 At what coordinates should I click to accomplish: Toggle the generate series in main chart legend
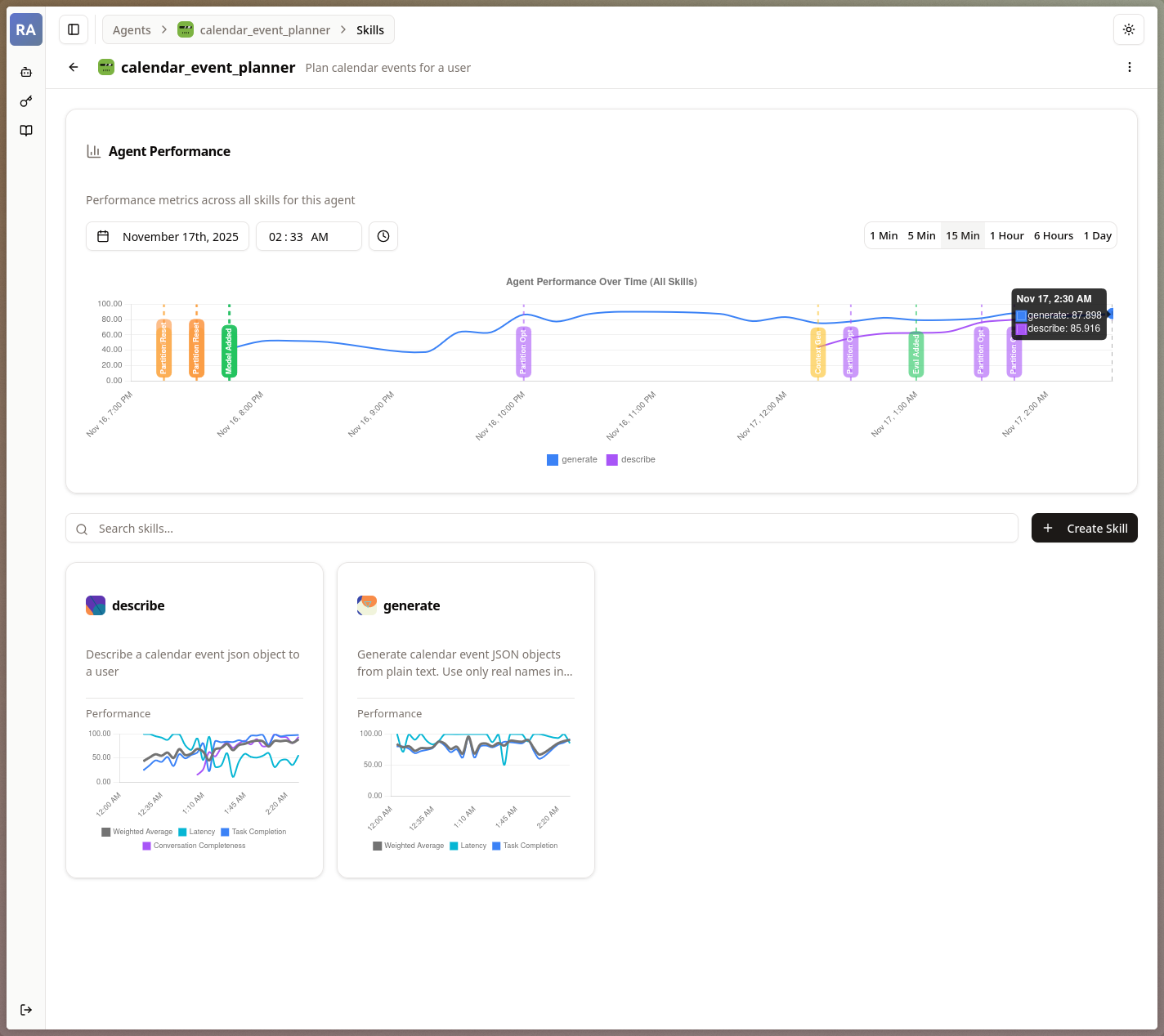(572, 460)
